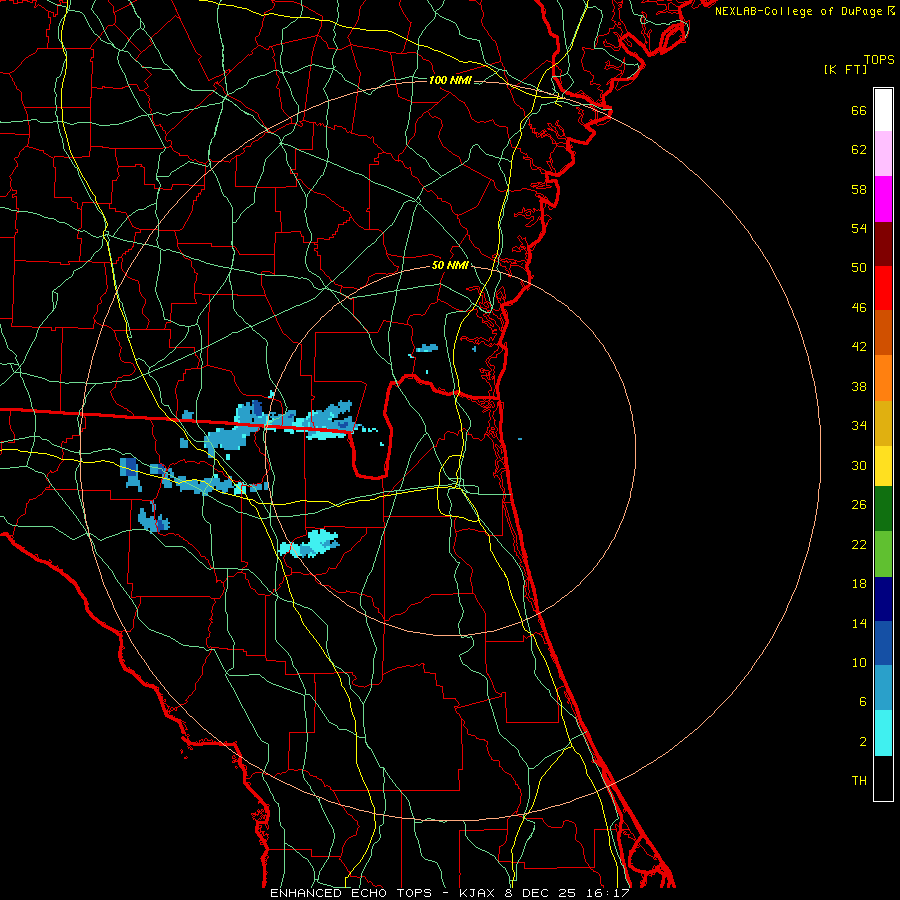Click the 50 legend value
The height and width of the screenshot is (900, 900).
click(859, 268)
